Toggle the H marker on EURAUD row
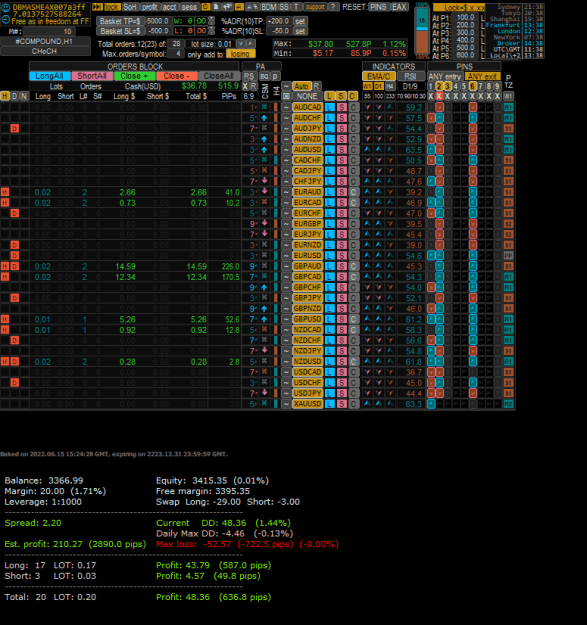This screenshot has width=587, height=625. [5, 192]
